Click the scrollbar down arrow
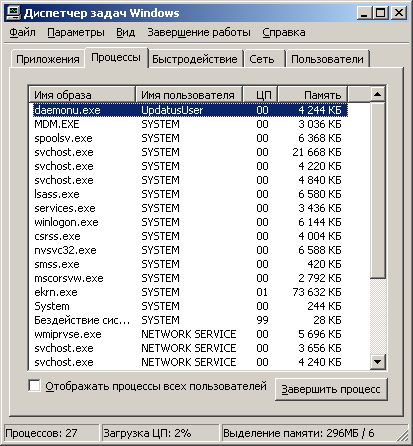This screenshot has width=413, height=446. click(377, 361)
